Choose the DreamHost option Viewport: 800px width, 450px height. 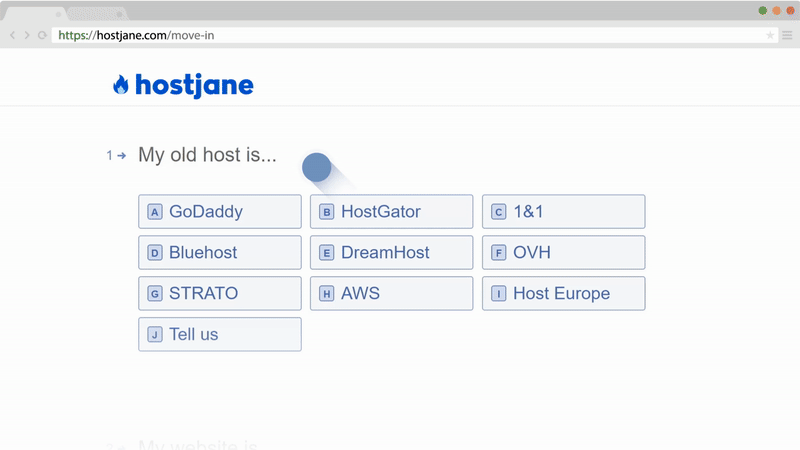391,253
